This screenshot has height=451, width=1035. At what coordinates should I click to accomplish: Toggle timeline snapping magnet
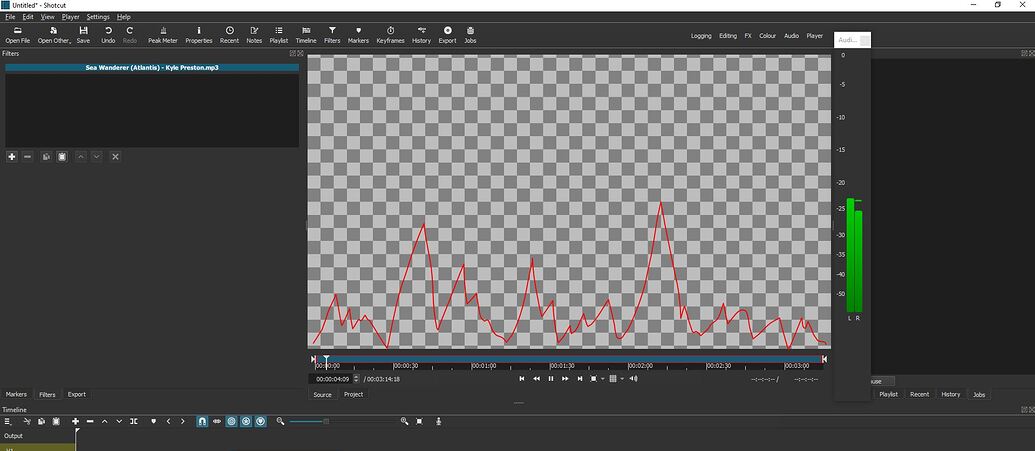[x=202, y=421]
